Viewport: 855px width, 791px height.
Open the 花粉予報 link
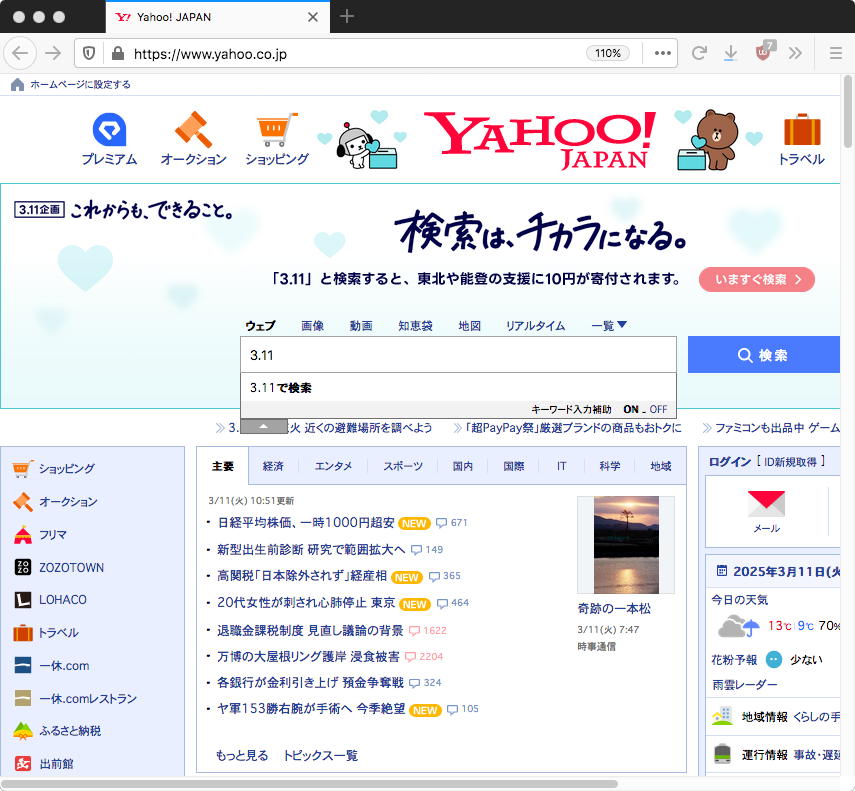coord(734,660)
